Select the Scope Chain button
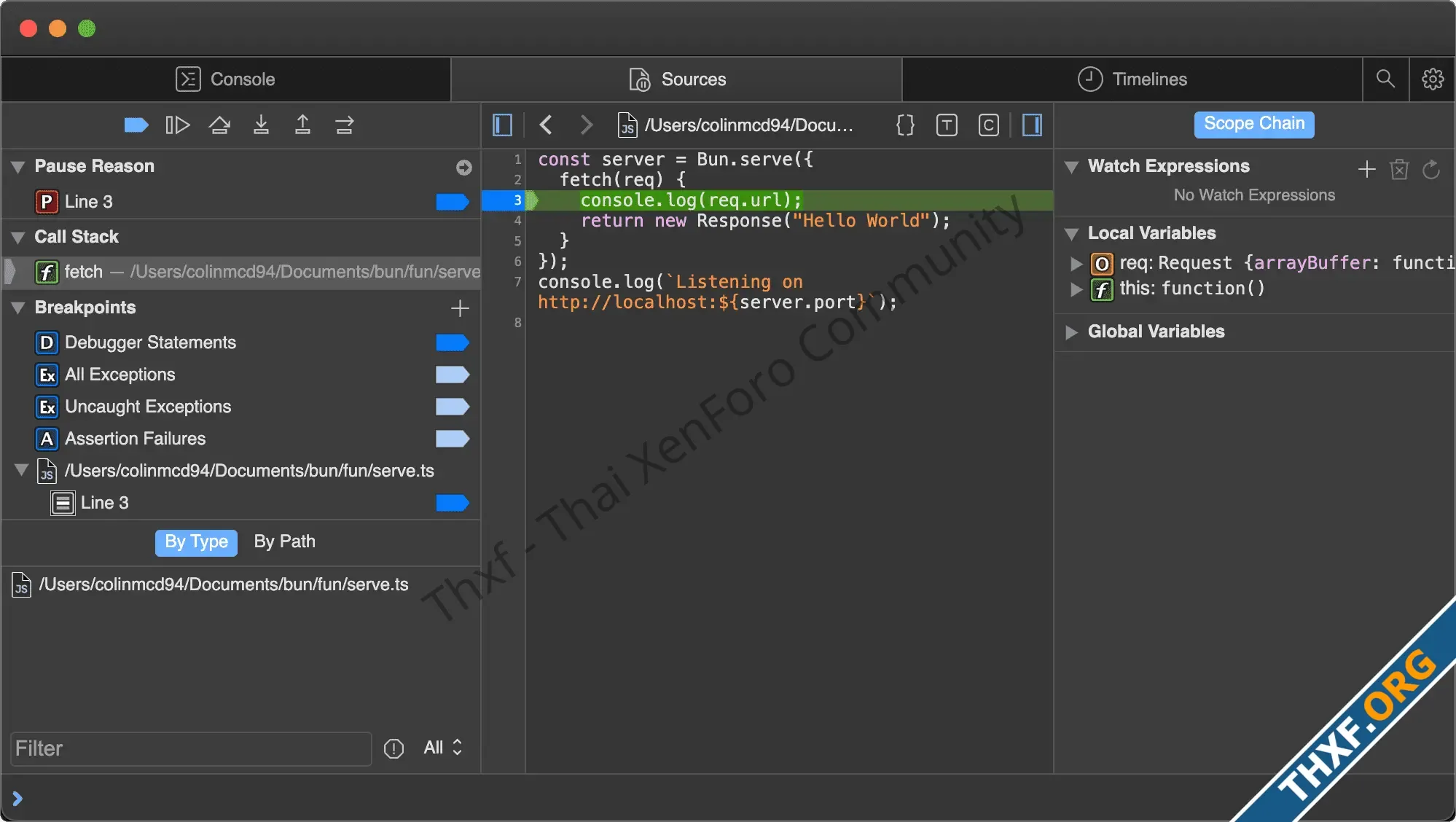1456x822 pixels. pos(1254,124)
